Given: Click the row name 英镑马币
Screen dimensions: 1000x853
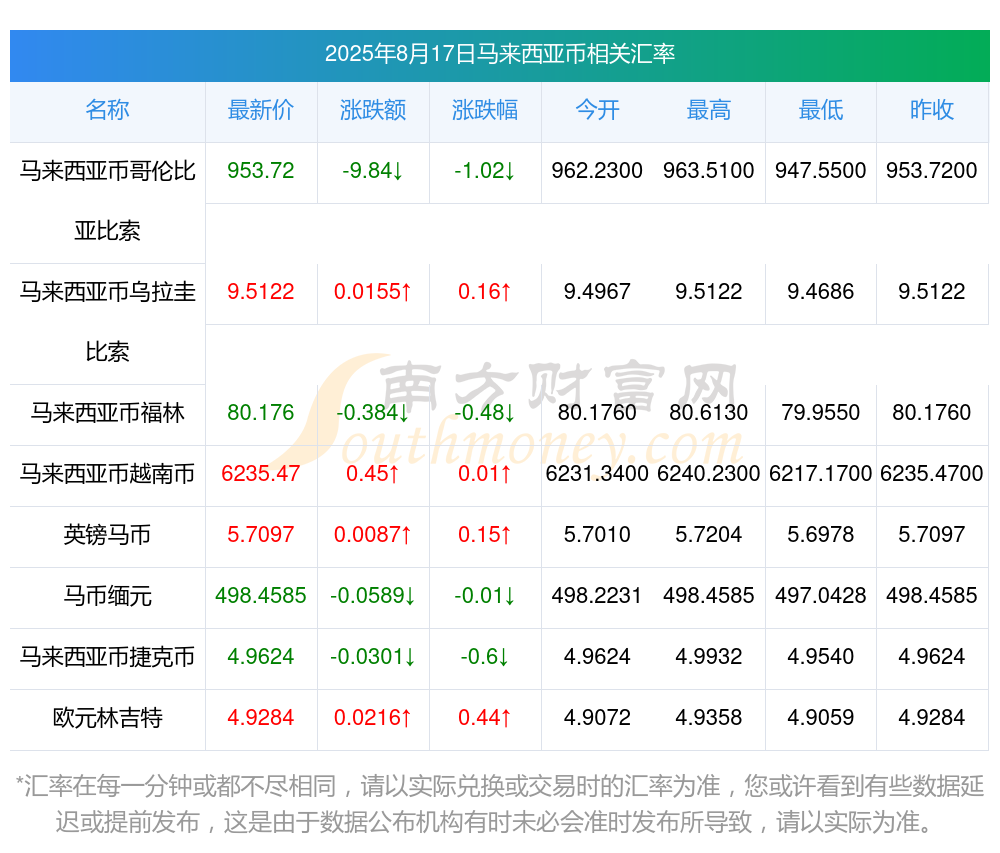Looking at the screenshot, I should (x=107, y=534).
